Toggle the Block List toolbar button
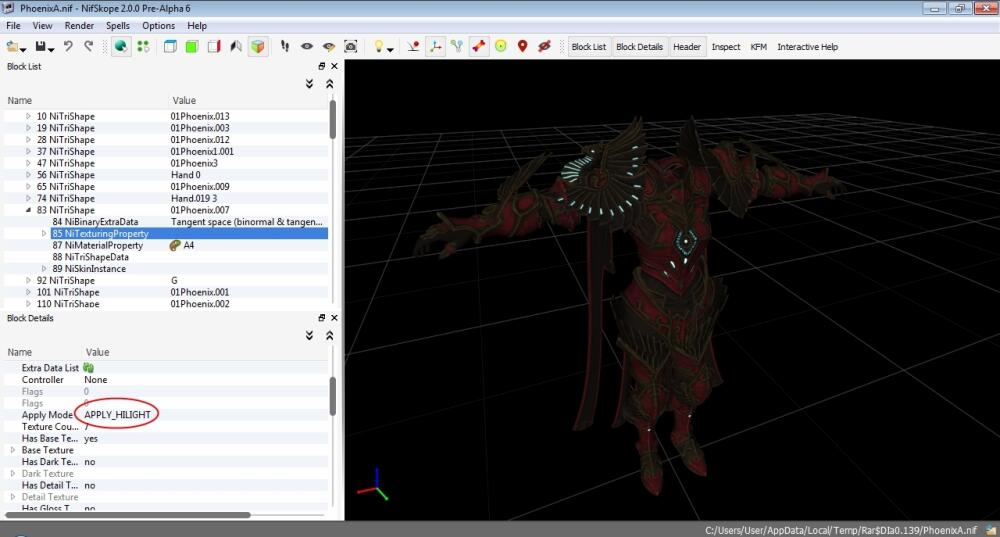Image resolution: width=1000 pixels, height=537 pixels. click(x=589, y=47)
